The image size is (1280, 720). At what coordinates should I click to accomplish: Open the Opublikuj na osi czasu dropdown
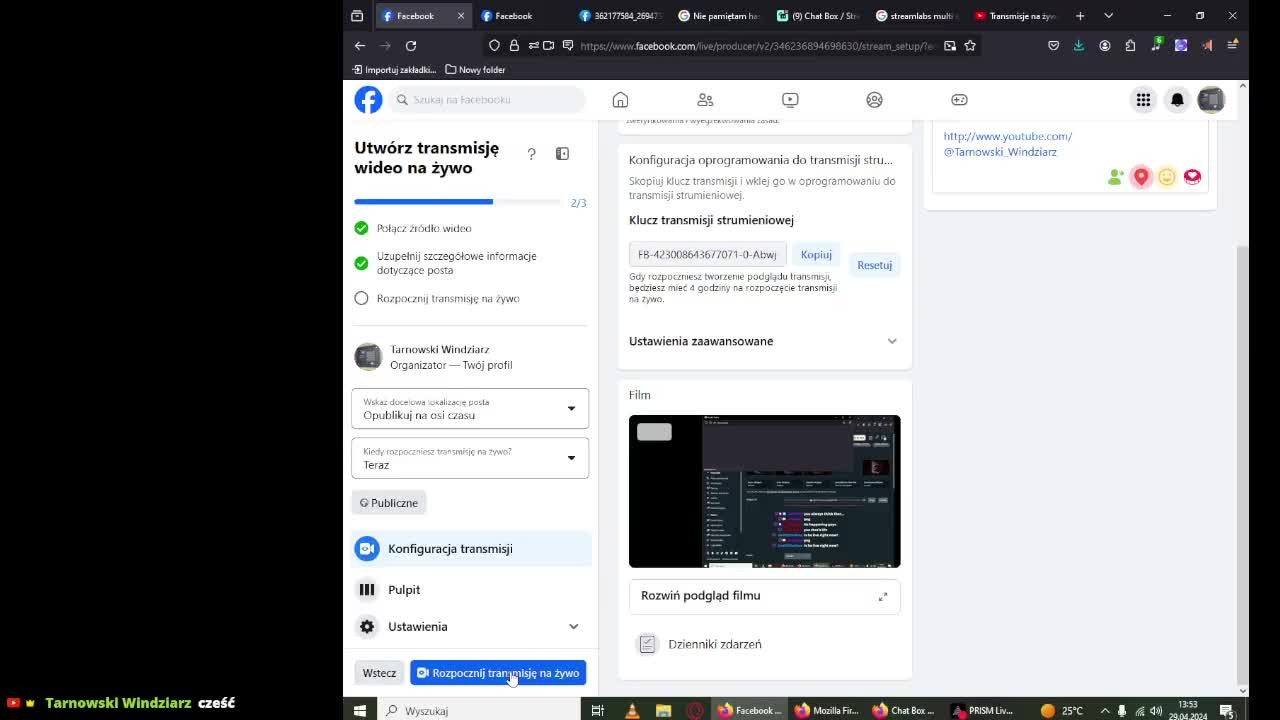[470, 408]
